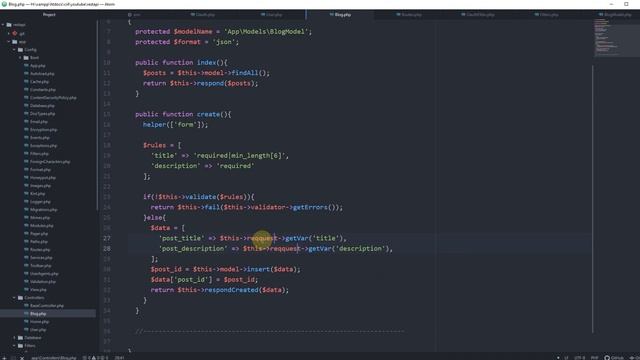Click the file icon beside App.php
640x360 pixels.
pyautogui.click(x=27, y=66)
